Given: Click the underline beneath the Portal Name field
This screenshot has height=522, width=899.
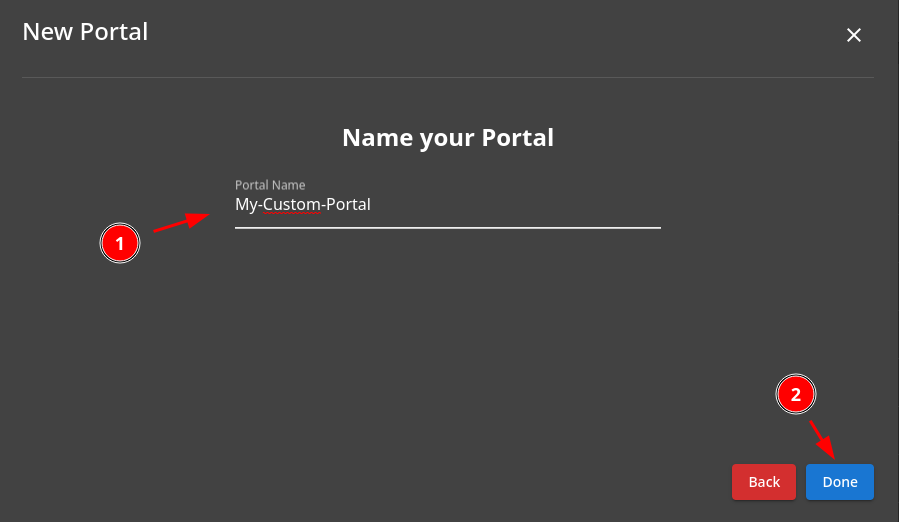Looking at the screenshot, I should click(447, 227).
